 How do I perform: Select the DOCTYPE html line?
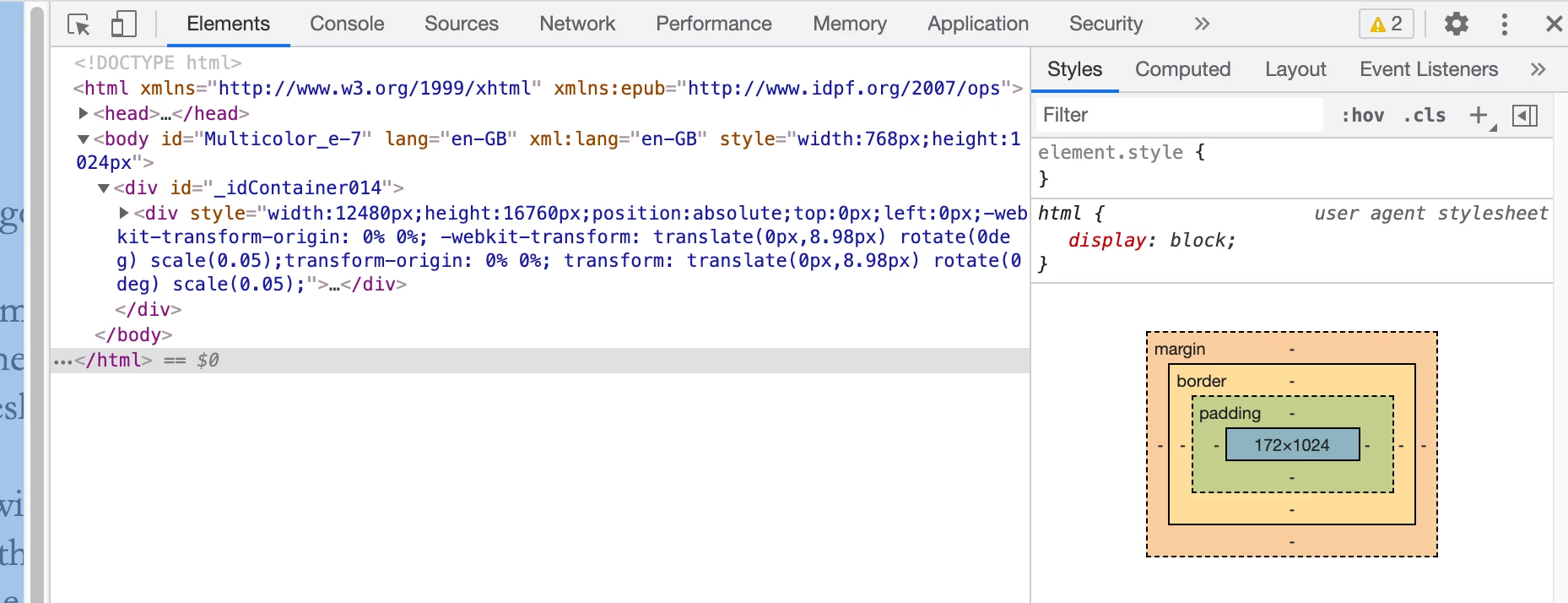(x=158, y=62)
